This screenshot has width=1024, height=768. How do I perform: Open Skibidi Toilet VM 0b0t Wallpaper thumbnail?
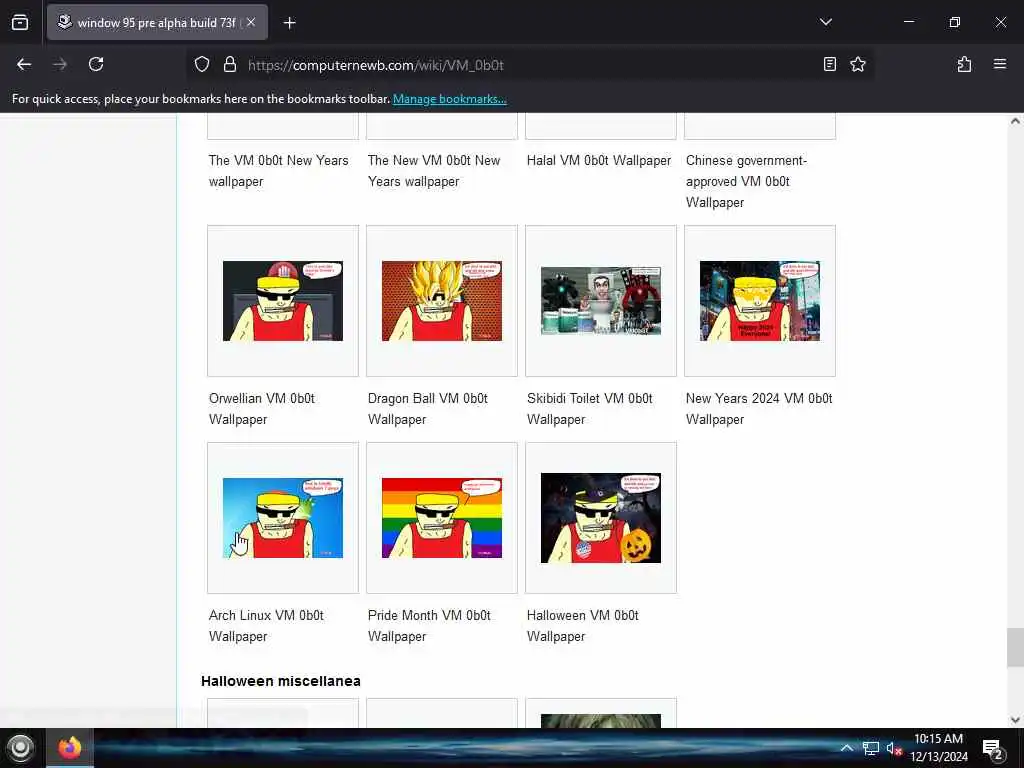point(601,301)
